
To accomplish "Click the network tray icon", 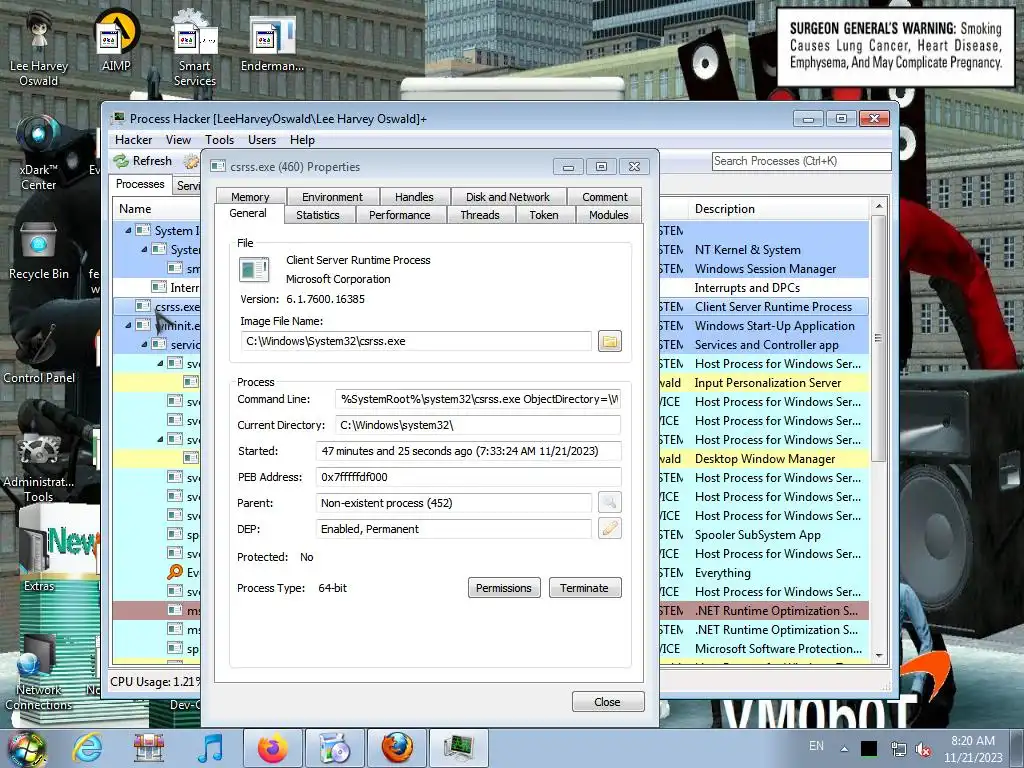I will point(899,749).
